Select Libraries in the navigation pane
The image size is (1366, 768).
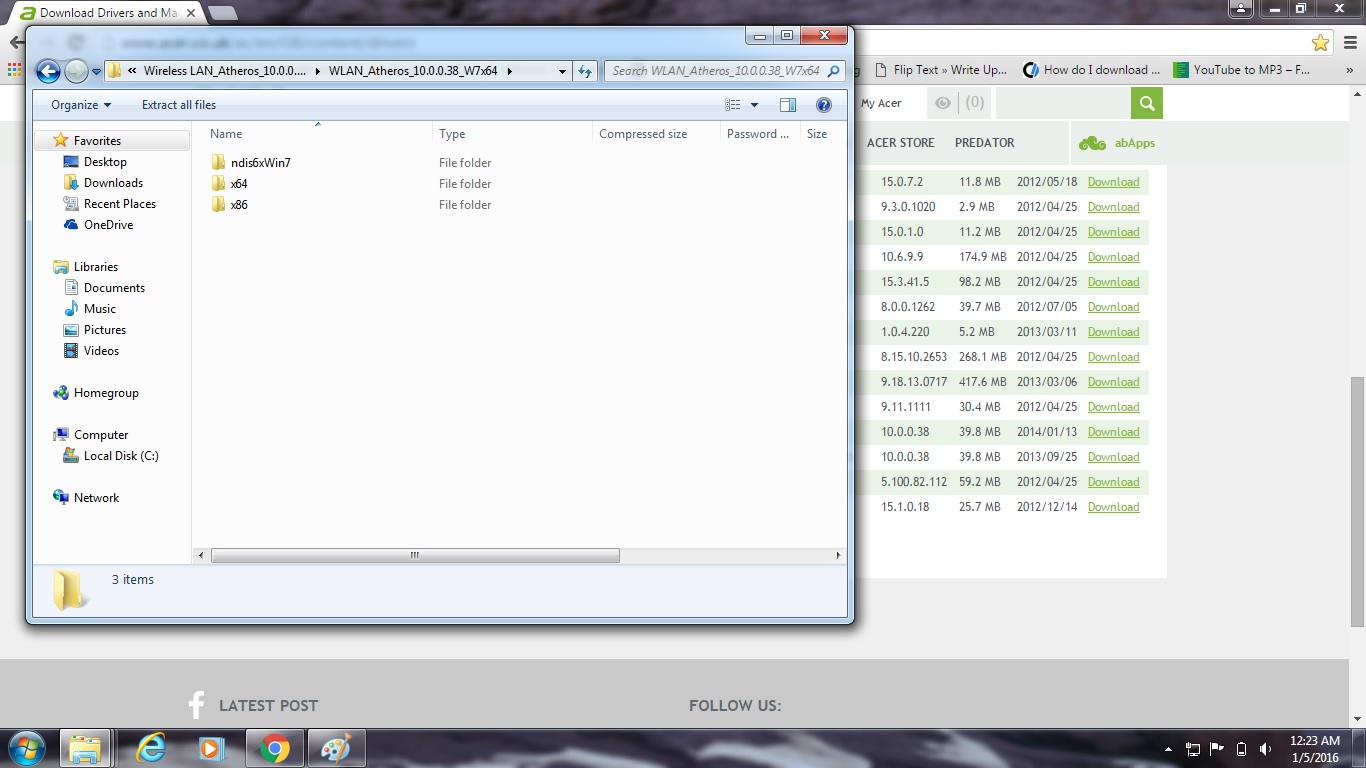(95, 267)
